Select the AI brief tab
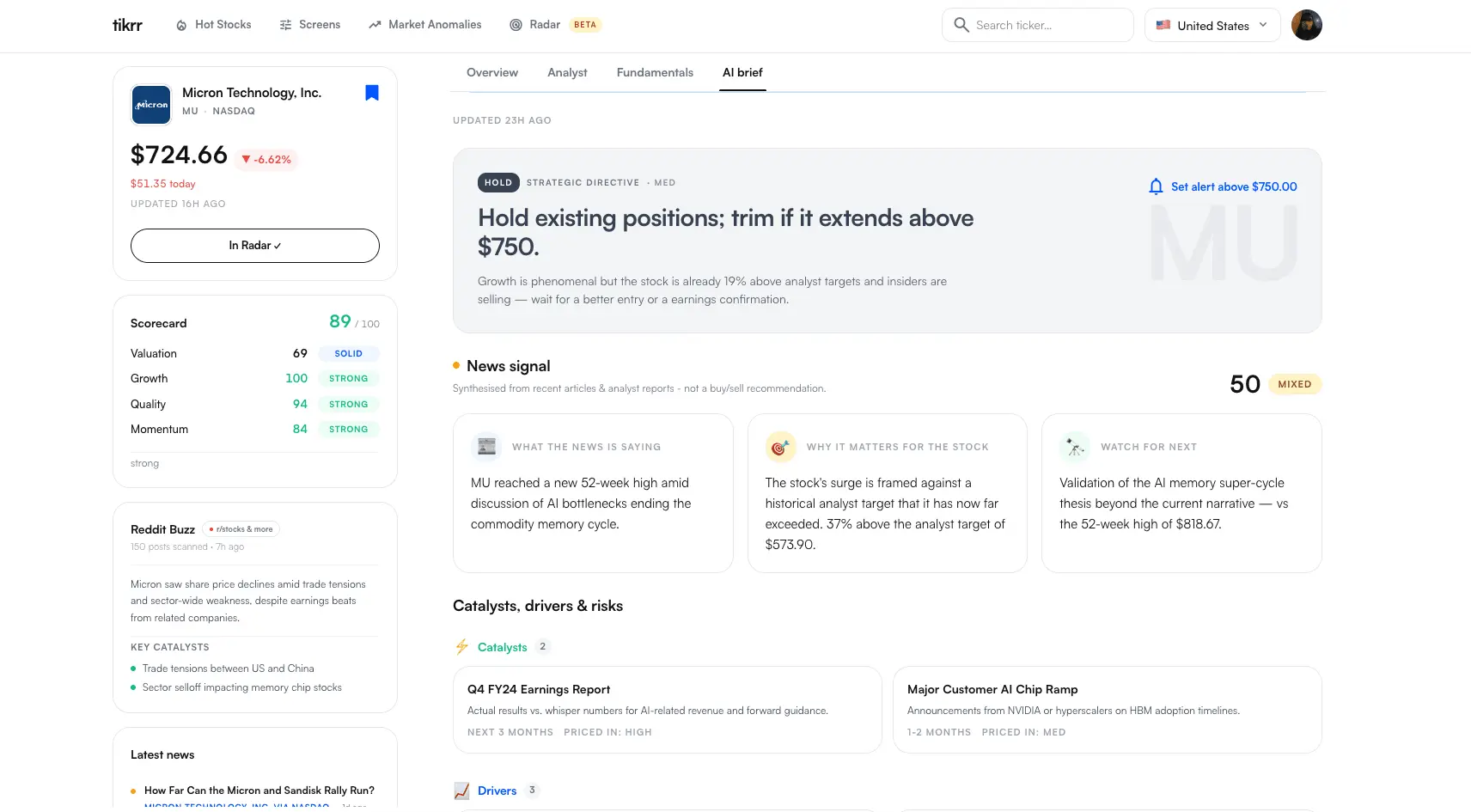The width and height of the screenshot is (1471, 812). [742, 72]
